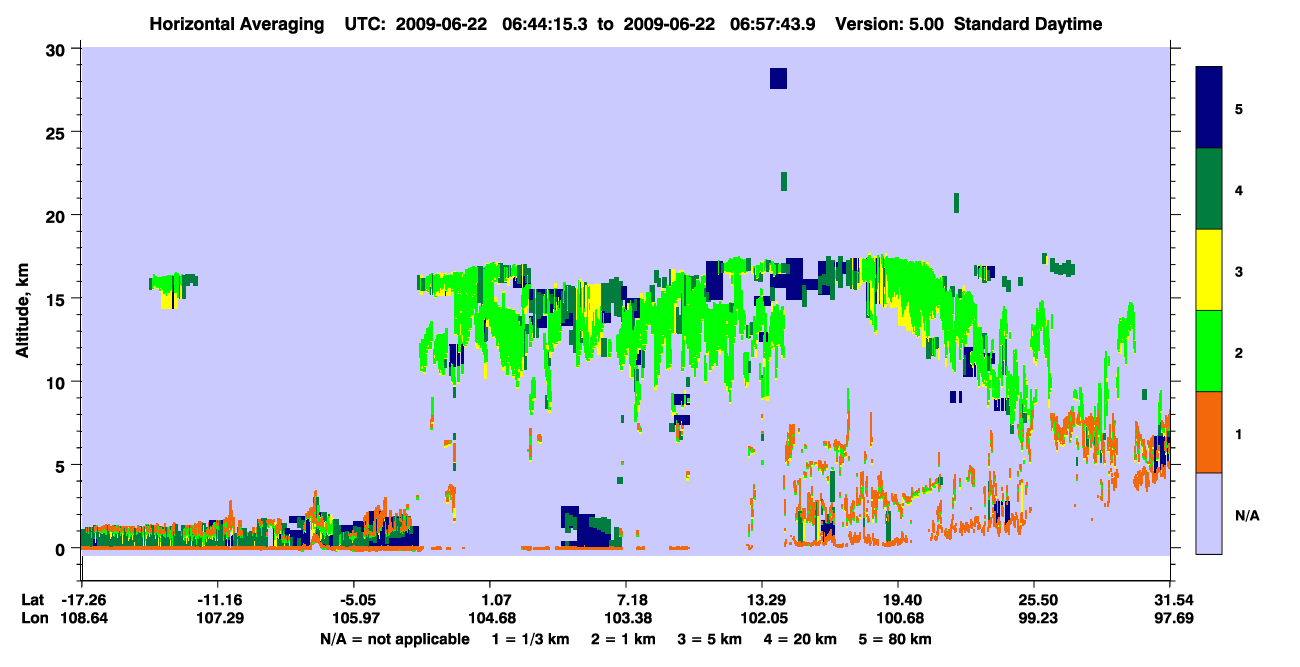Click 'Version: 5.00' in the title
The image size is (1300, 667).
tap(889, 24)
